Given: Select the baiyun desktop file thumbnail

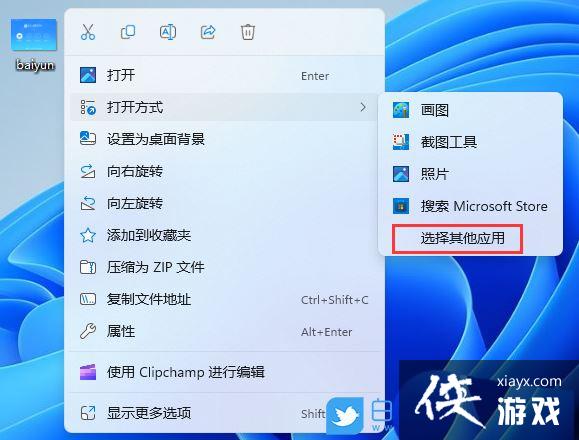Looking at the screenshot, I should (x=34, y=35).
